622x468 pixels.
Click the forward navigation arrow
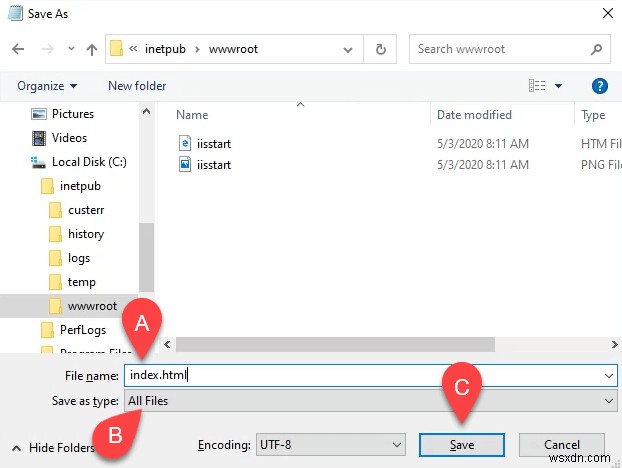pyautogui.click(x=48, y=49)
